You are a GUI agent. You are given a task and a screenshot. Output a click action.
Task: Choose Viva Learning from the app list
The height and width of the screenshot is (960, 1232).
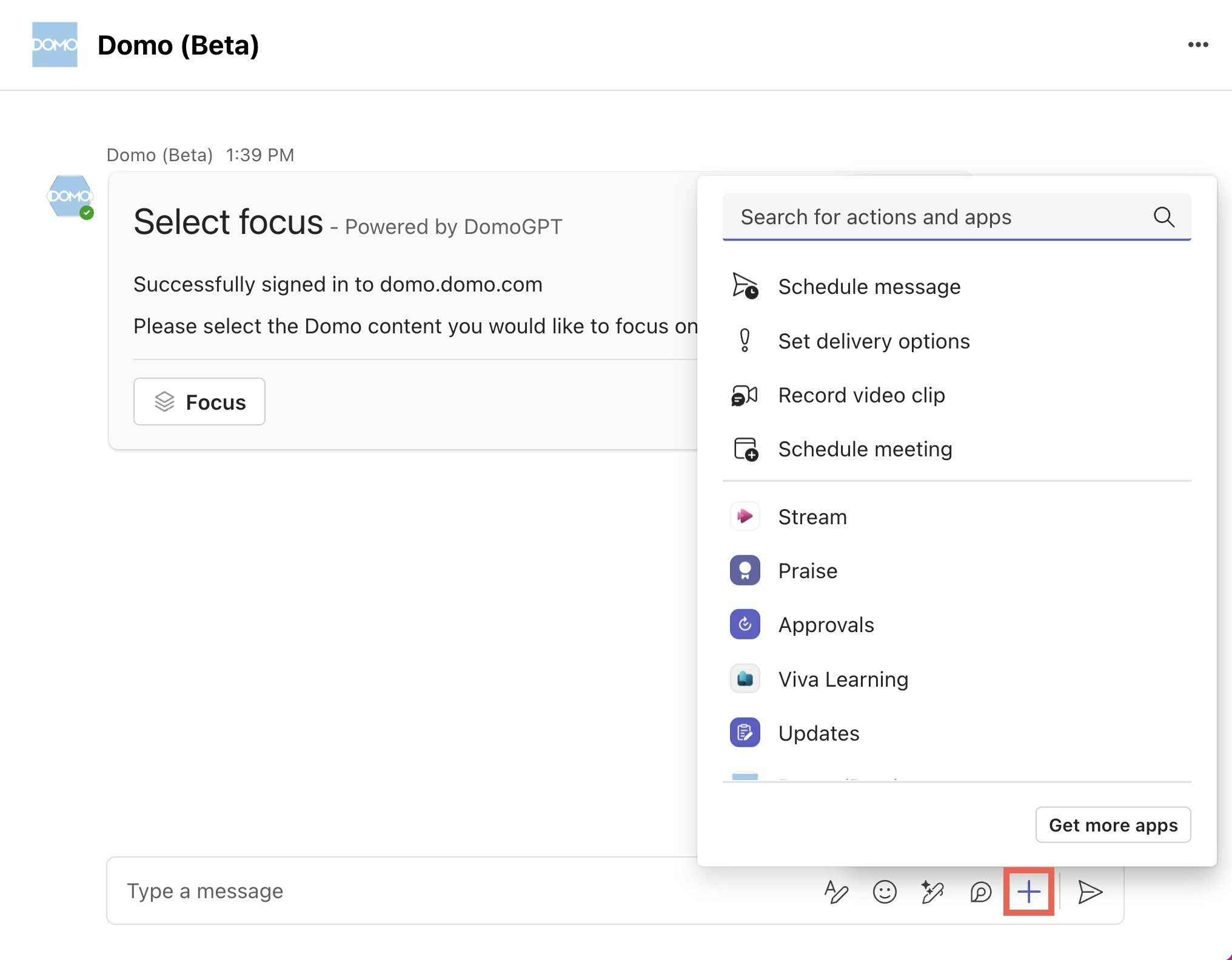pos(843,679)
